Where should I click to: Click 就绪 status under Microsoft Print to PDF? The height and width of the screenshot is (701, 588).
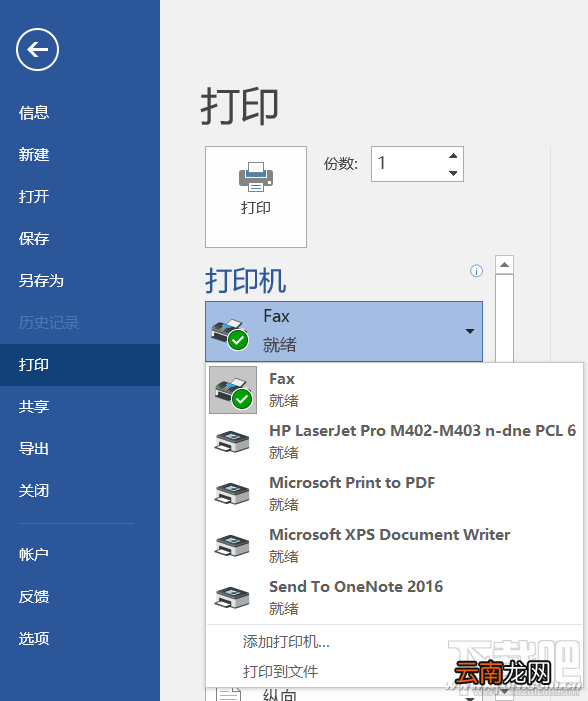click(283, 505)
